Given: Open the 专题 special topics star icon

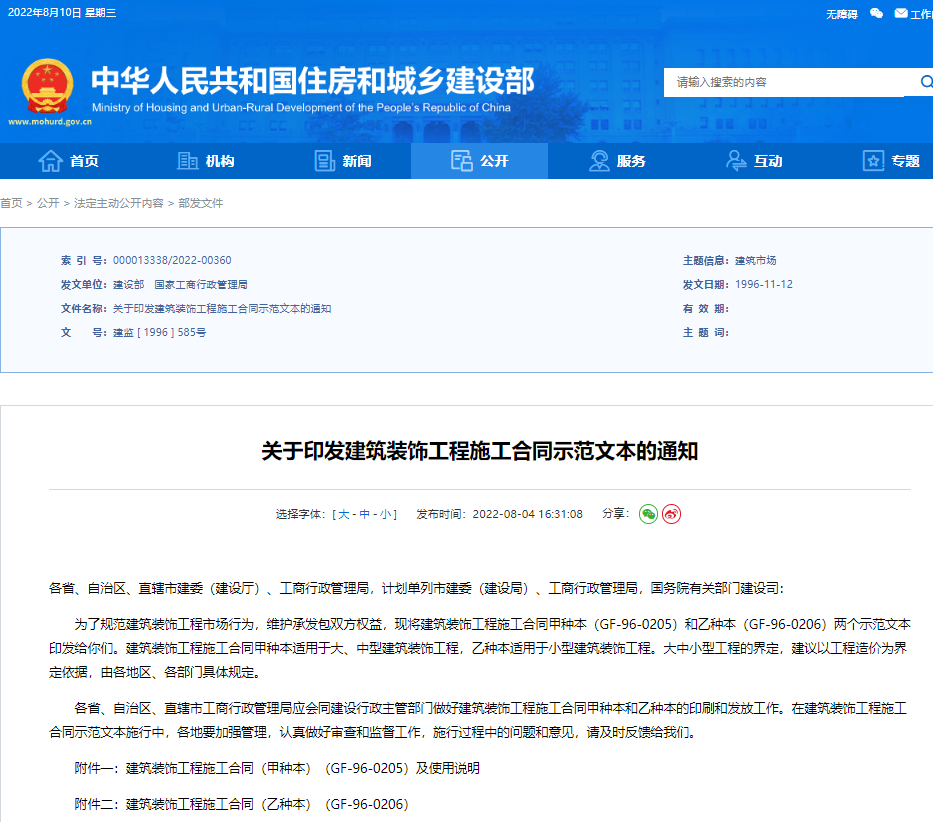Looking at the screenshot, I should [871, 160].
